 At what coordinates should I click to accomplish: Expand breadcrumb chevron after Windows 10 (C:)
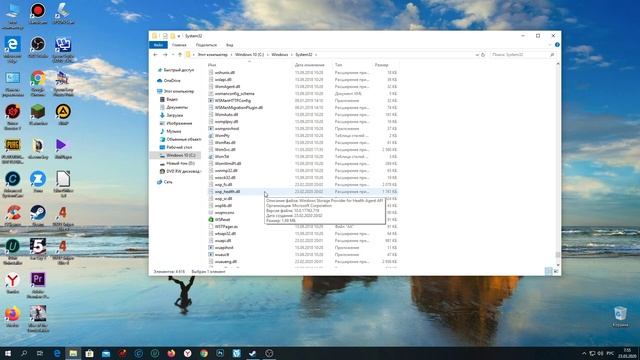[x=267, y=55]
